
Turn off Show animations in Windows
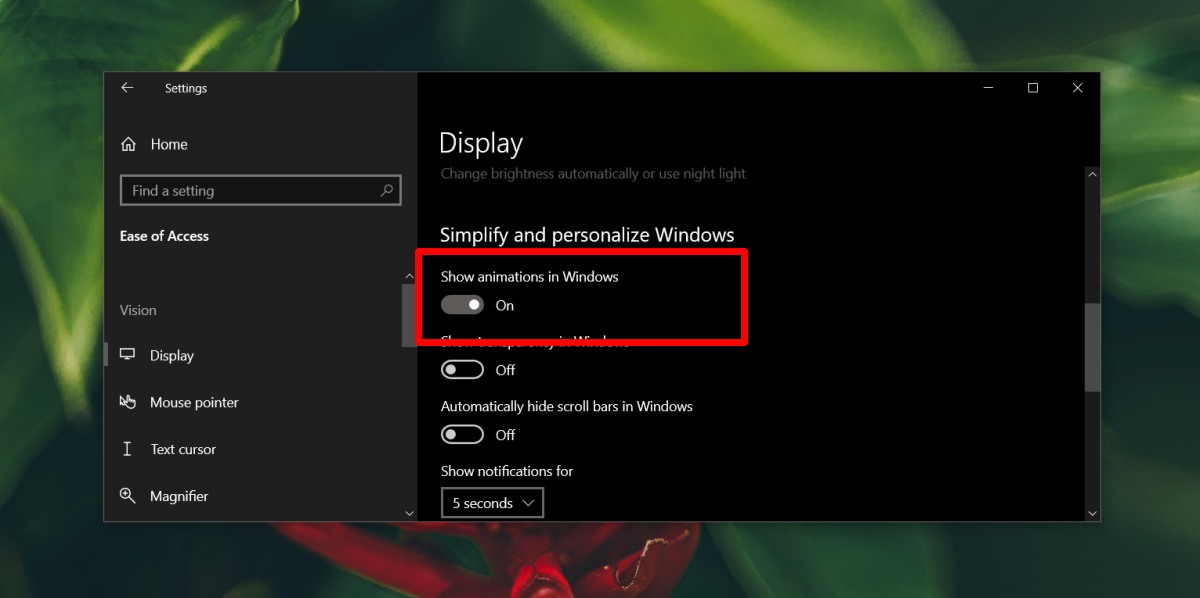[462, 305]
